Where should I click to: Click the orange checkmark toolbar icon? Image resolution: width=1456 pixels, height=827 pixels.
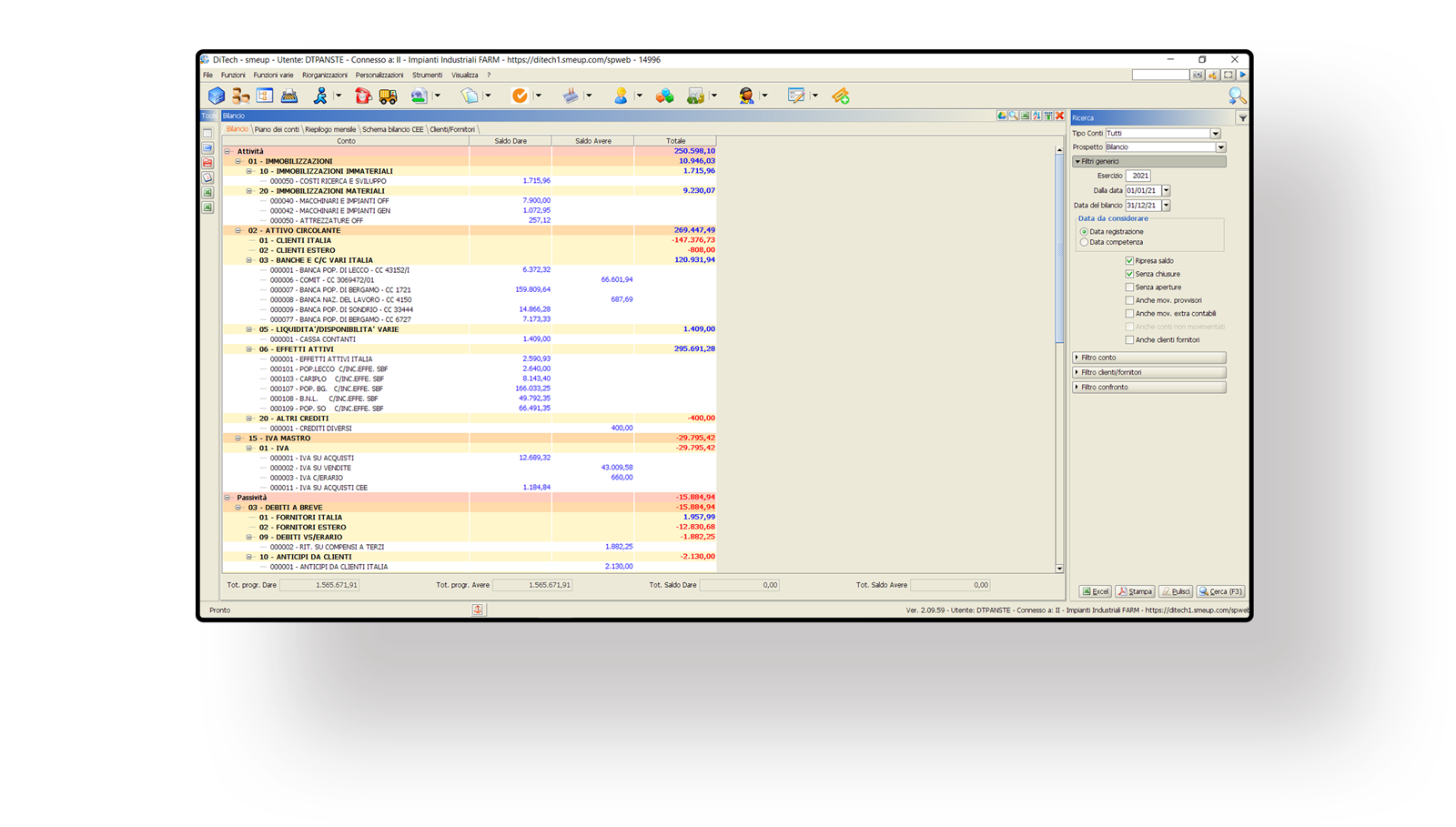tap(520, 96)
